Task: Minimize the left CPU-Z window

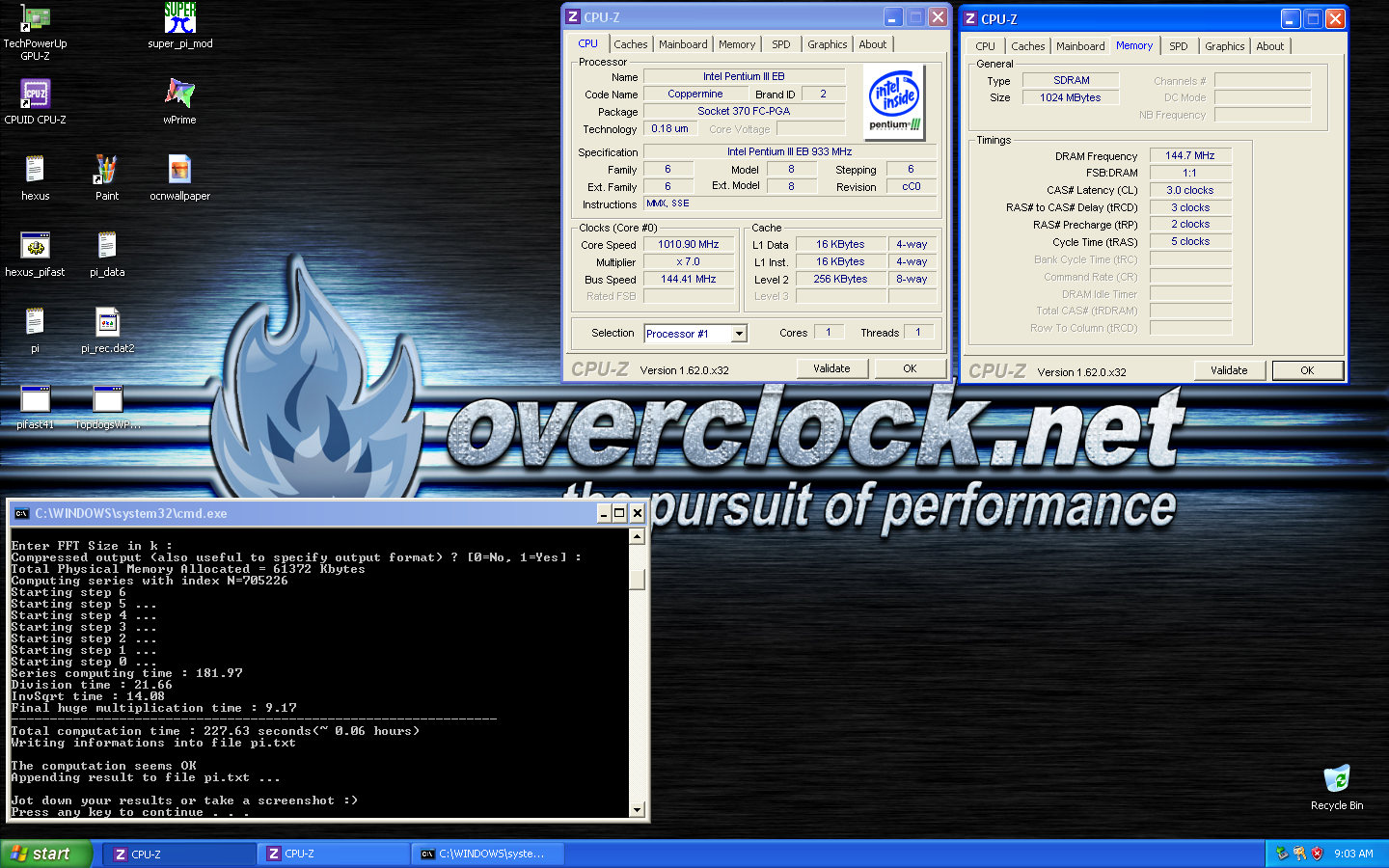Action: pyautogui.click(x=893, y=17)
